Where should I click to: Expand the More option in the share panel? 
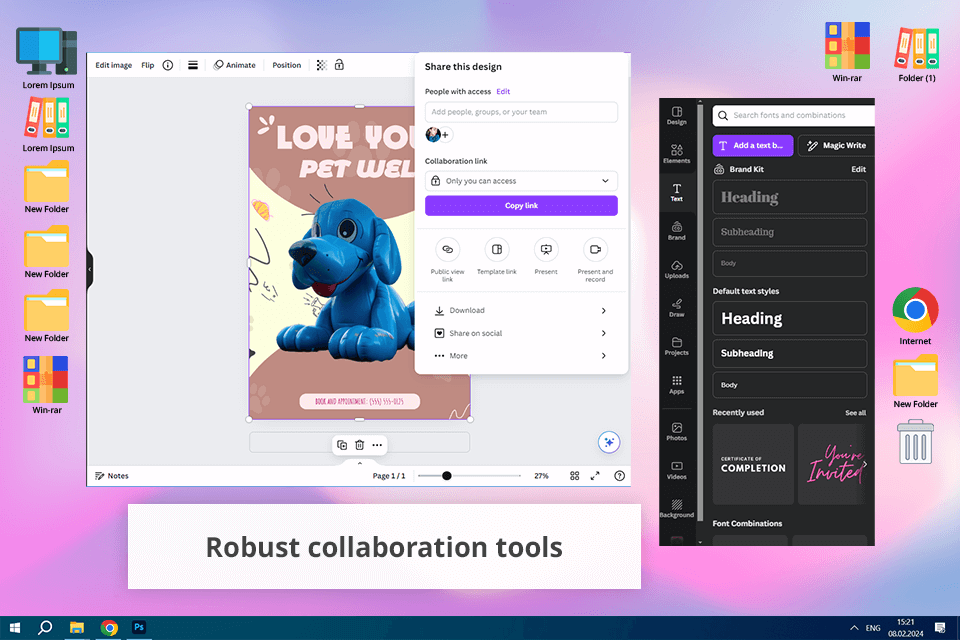521,356
